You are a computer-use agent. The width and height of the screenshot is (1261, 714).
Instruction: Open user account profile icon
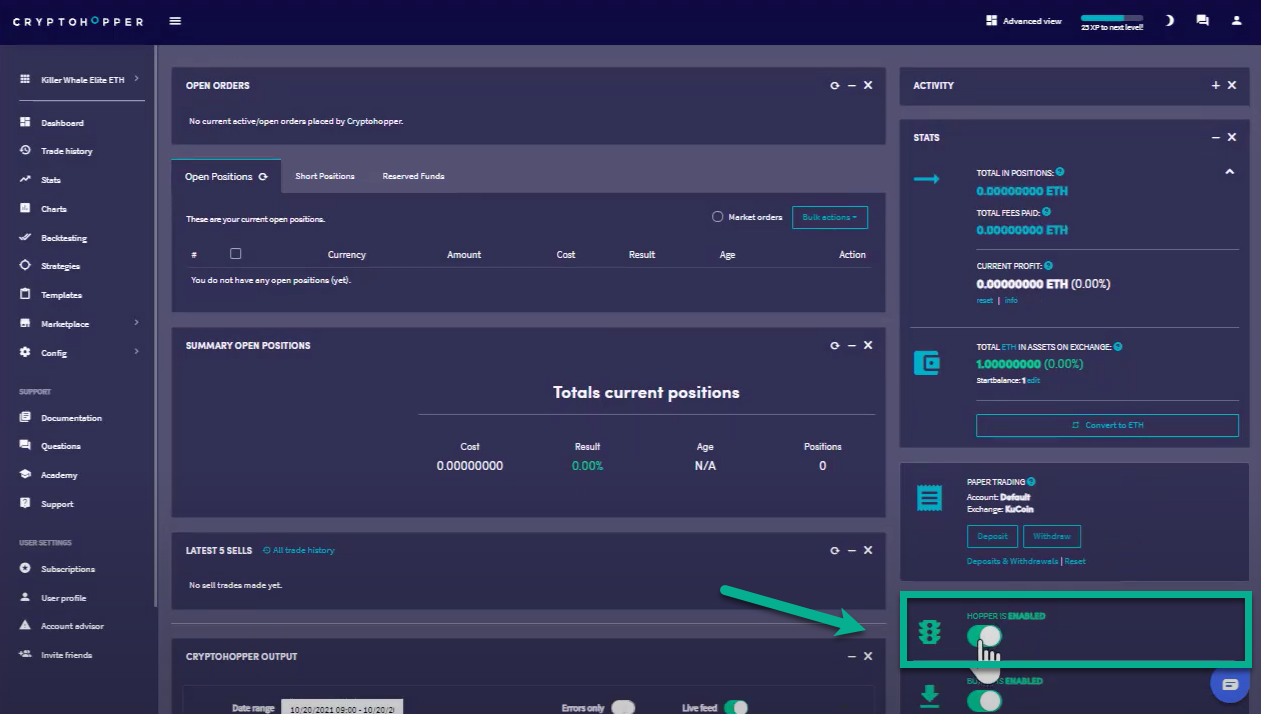[x=1237, y=21]
